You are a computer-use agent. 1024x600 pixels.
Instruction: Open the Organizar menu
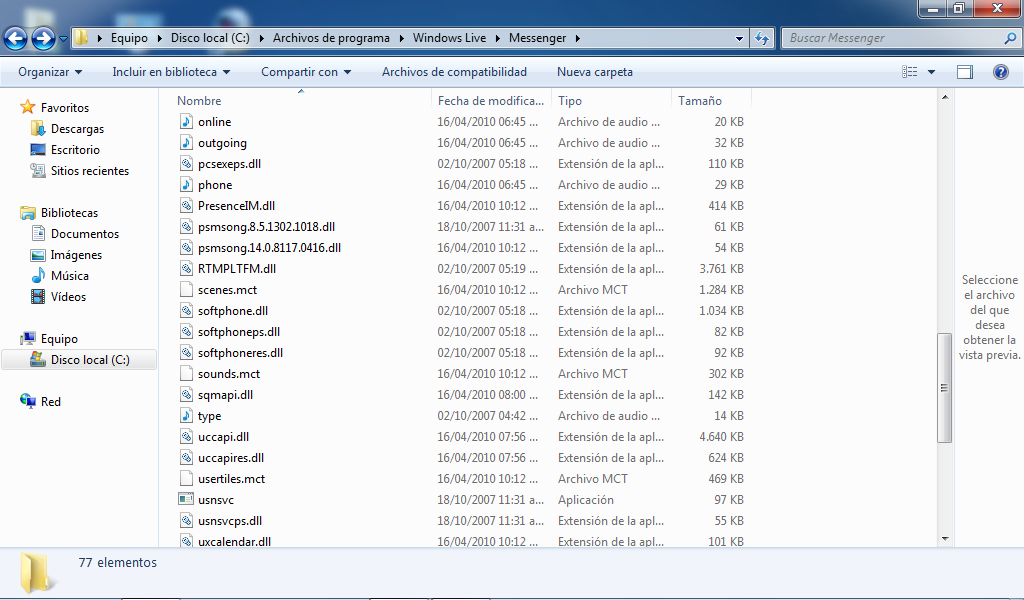(50, 72)
